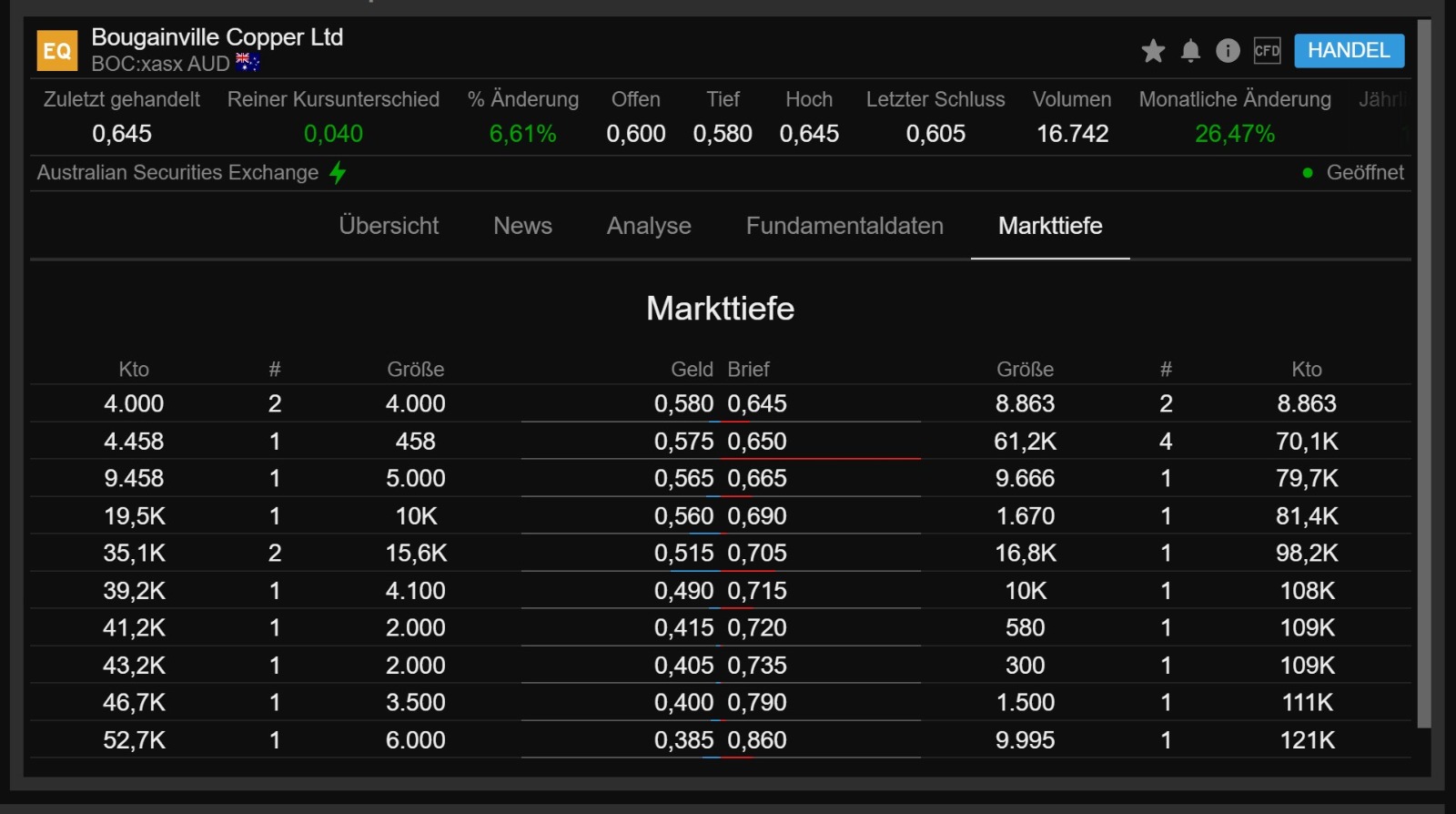Set a price alert via bell icon

[x=1190, y=51]
